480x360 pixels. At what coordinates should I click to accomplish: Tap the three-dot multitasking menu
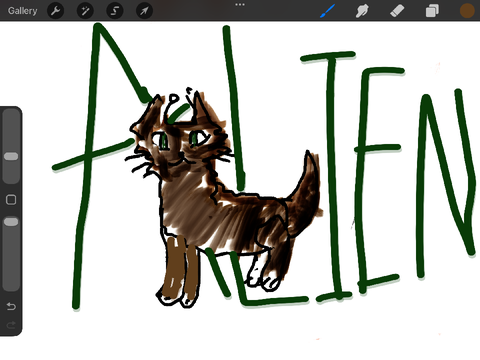(240, 5)
